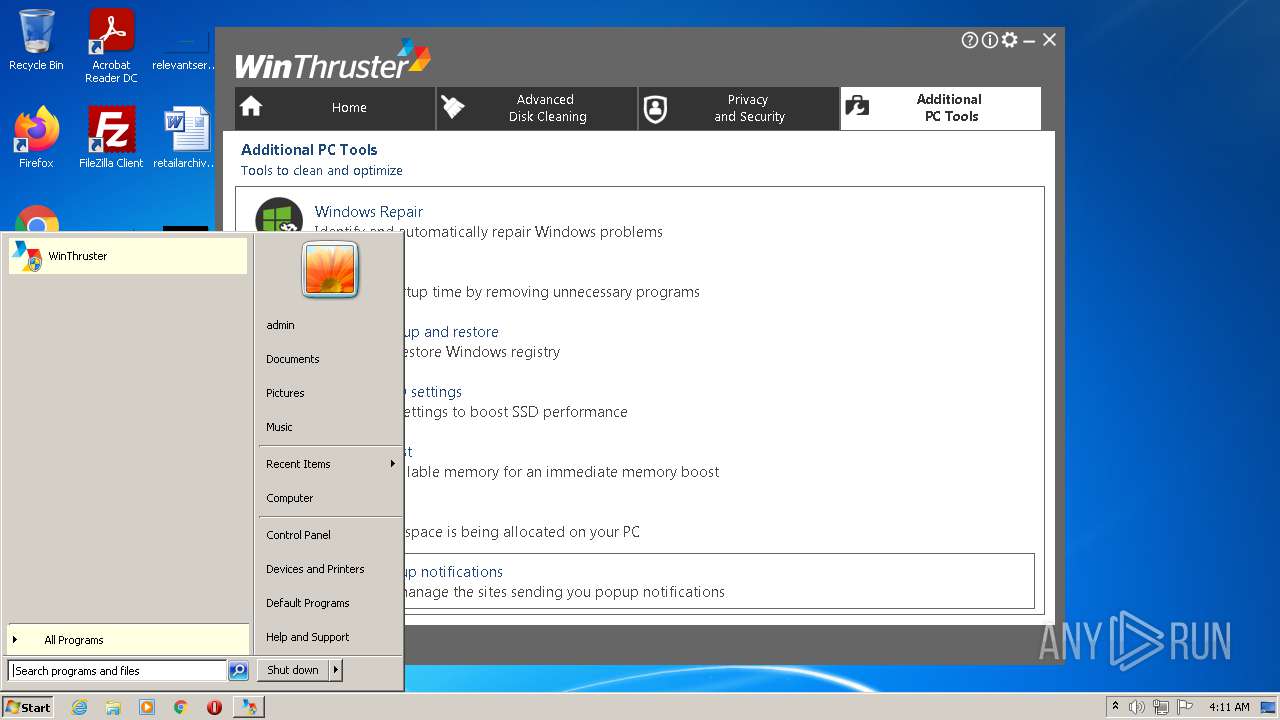Minimize the WinThruster window
1280x720 pixels.
click(1029, 40)
